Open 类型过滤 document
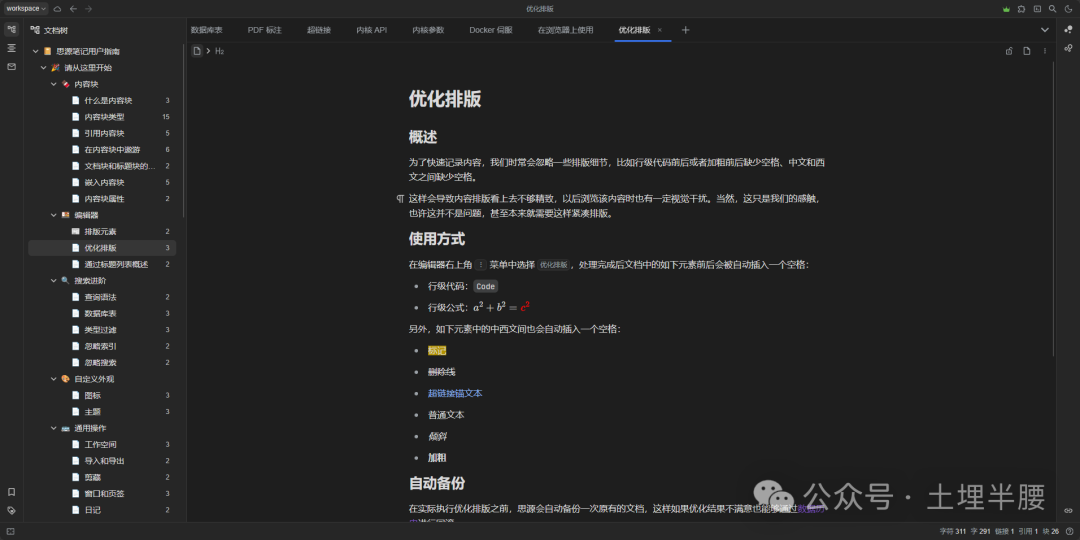The width and height of the screenshot is (1080, 540). (x=102, y=329)
